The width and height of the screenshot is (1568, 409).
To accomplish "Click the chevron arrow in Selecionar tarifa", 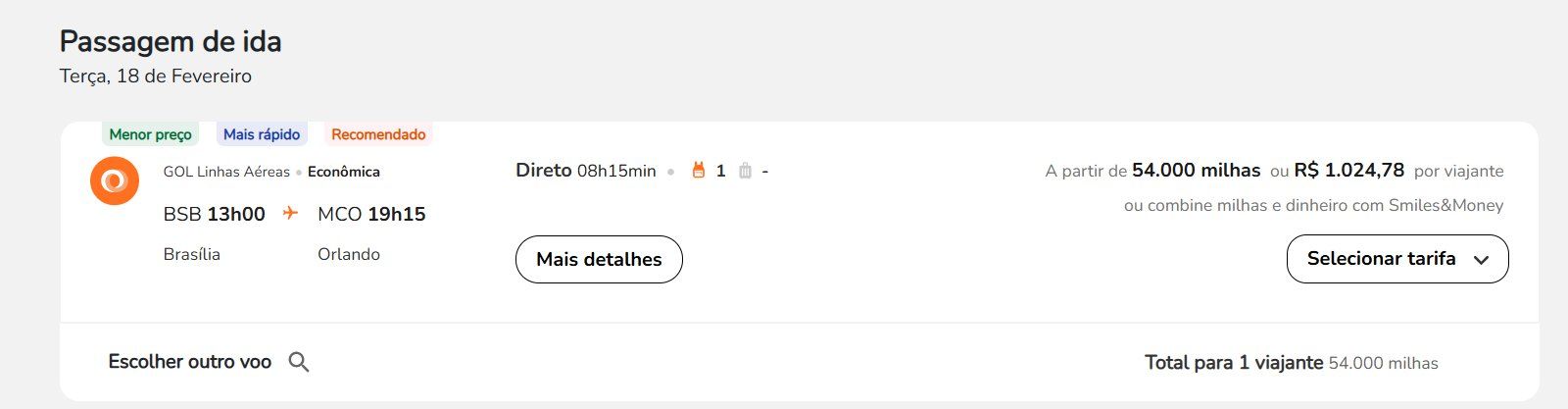I will [1481, 260].
